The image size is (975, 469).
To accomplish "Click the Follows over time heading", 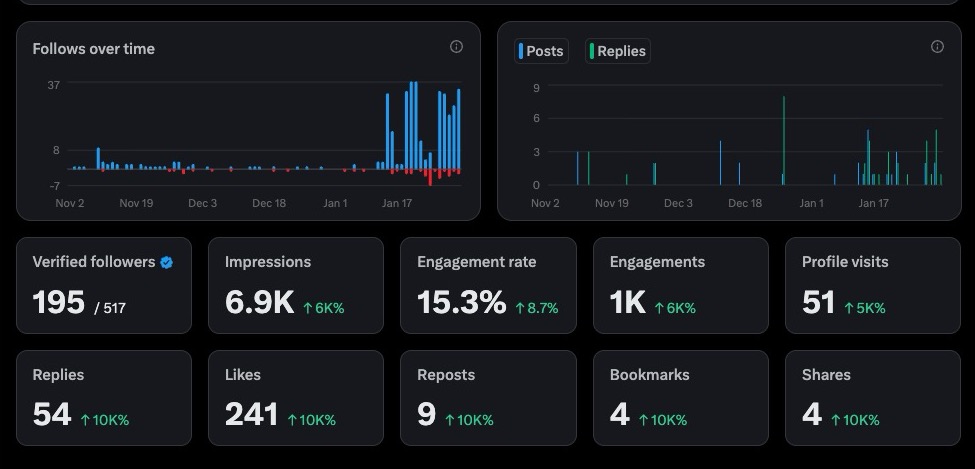I will click(94, 49).
